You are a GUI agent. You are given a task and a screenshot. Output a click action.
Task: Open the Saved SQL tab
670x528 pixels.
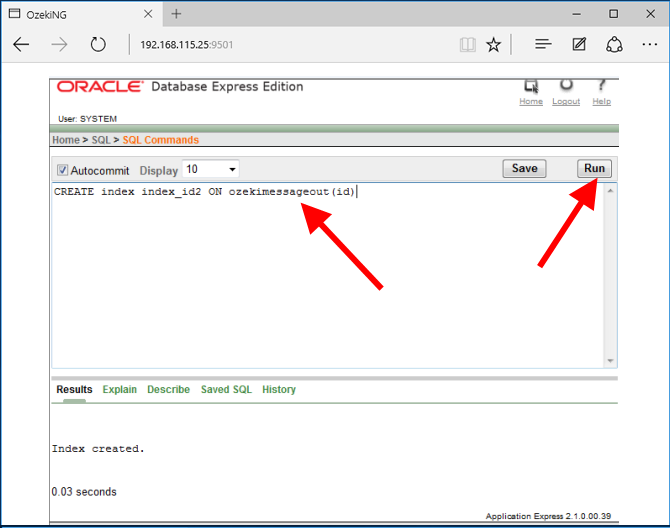pos(226,390)
